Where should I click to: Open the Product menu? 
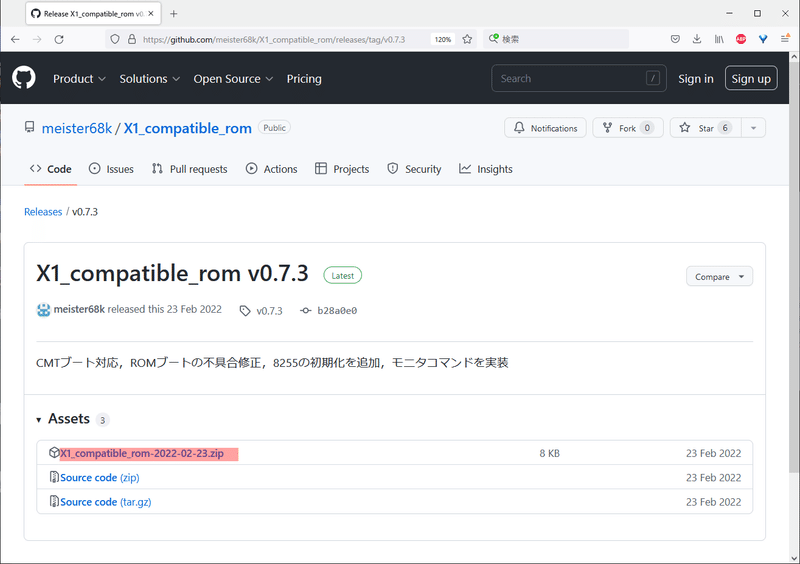[79, 79]
